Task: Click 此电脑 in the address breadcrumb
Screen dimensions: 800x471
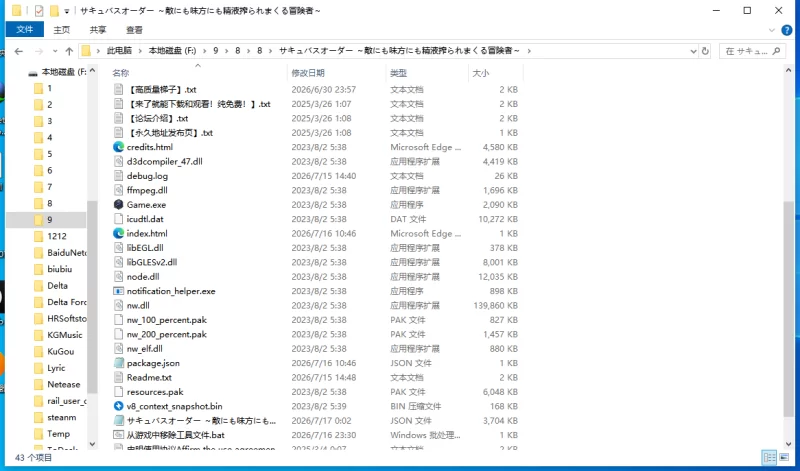Action: tap(119, 51)
